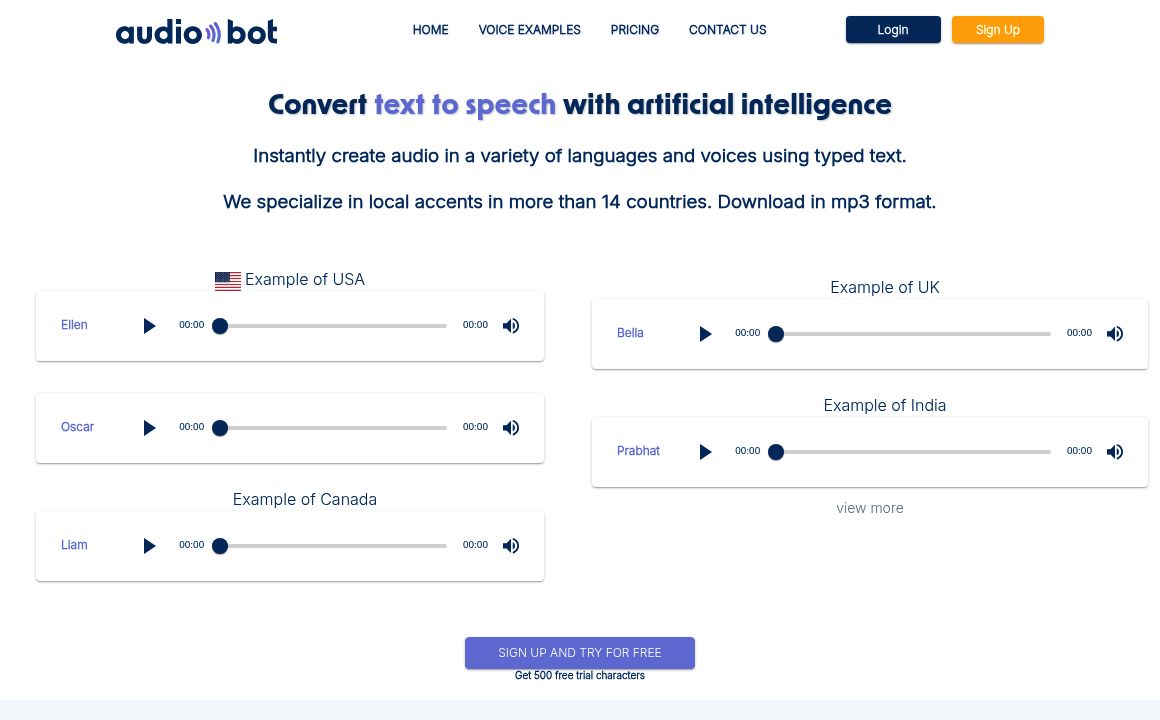This screenshot has width=1160, height=720.
Task: Toggle volume off on Oscar's player
Action: (510, 427)
